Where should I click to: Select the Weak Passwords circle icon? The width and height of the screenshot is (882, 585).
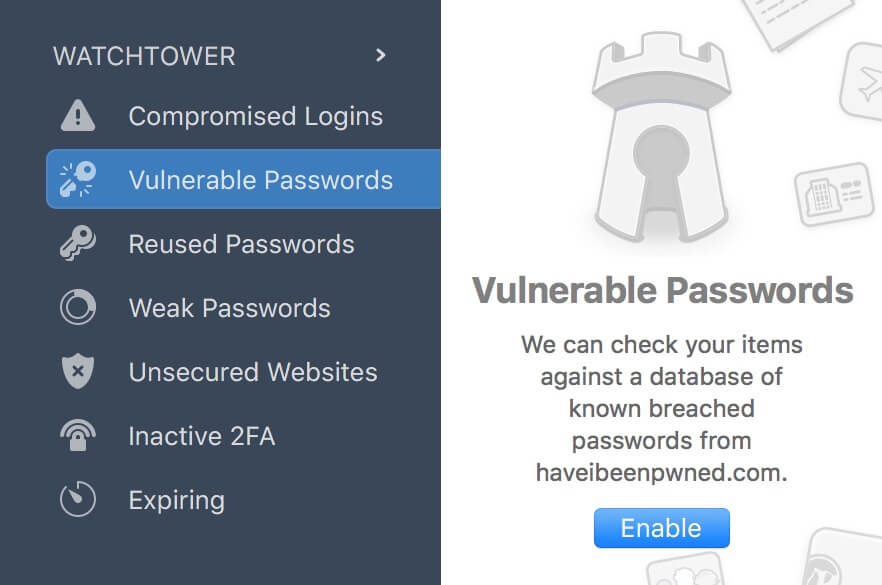tap(76, 308)
